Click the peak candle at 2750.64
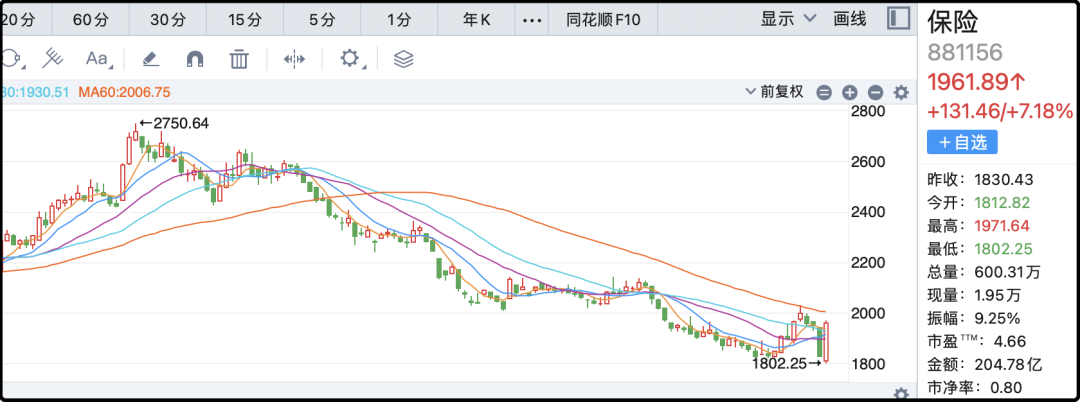This screenshot has width=1080, height=402. pos(136,133)
